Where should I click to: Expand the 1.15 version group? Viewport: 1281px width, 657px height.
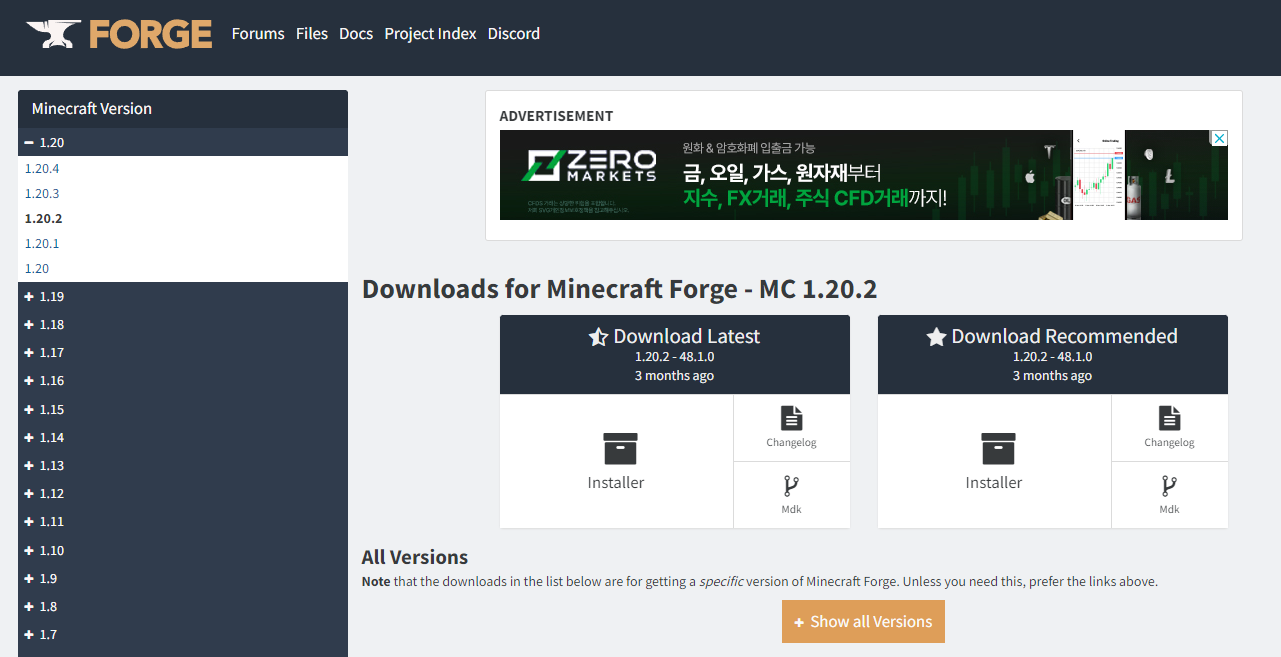coord(183,410)
